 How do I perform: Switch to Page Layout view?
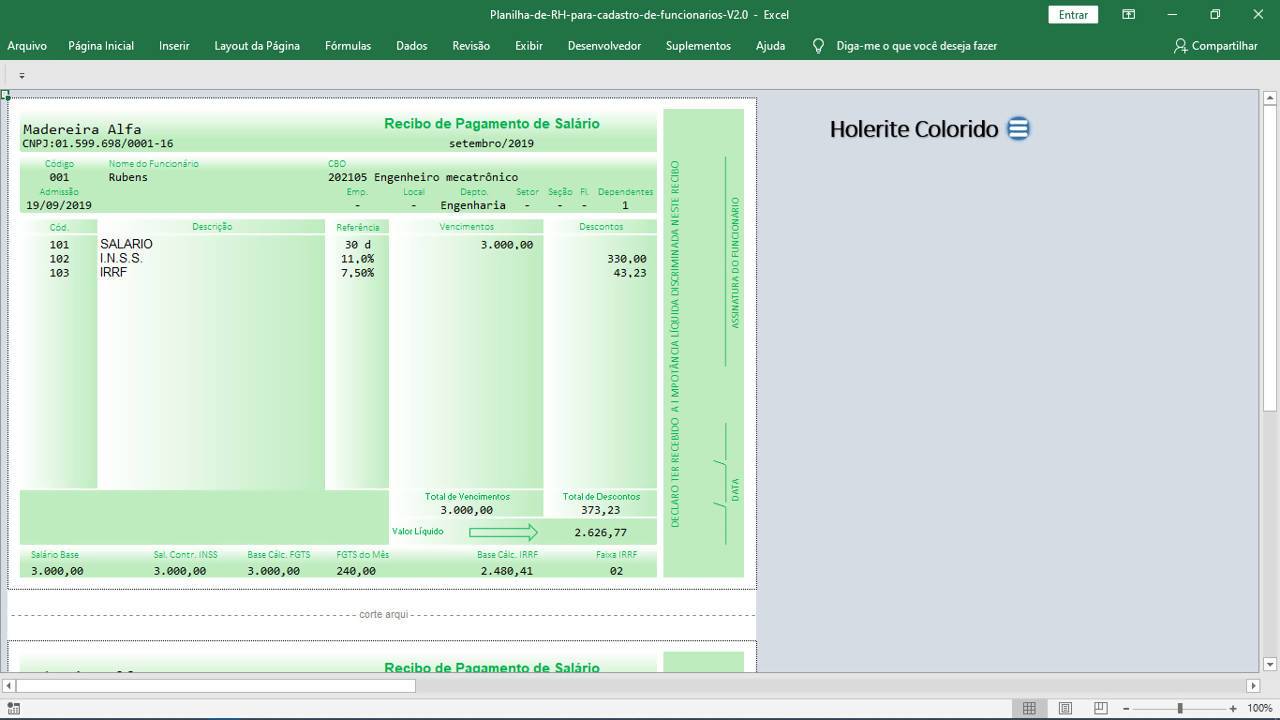tap(1065, 708)
